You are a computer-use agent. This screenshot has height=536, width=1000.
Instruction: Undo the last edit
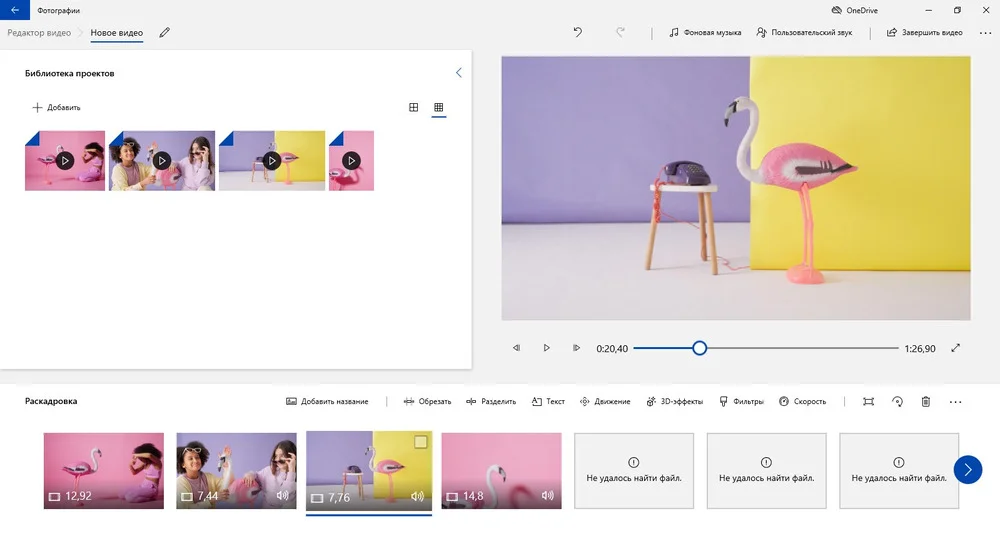point(578,33)
